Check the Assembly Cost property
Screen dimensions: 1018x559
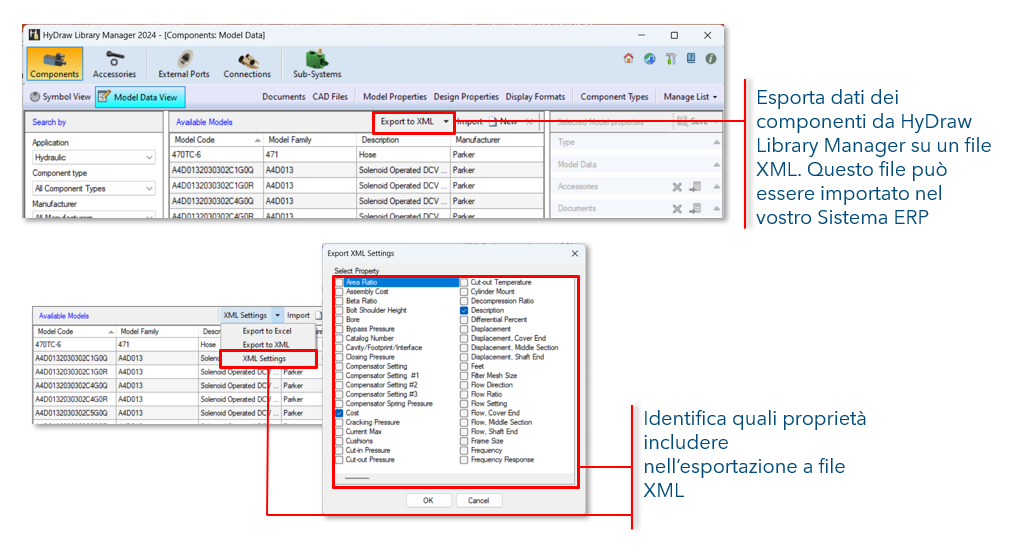click(x=339, y=292)
